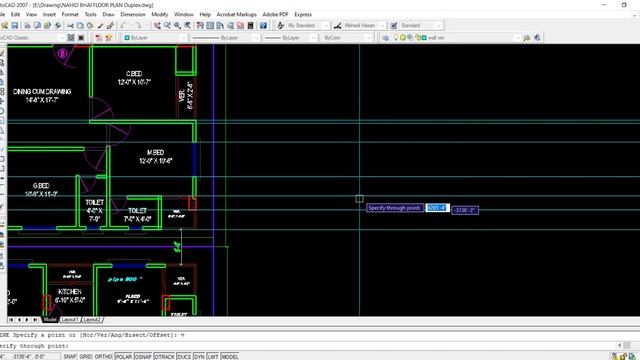Toggle OSNAP in status bar

pos(143,356)
